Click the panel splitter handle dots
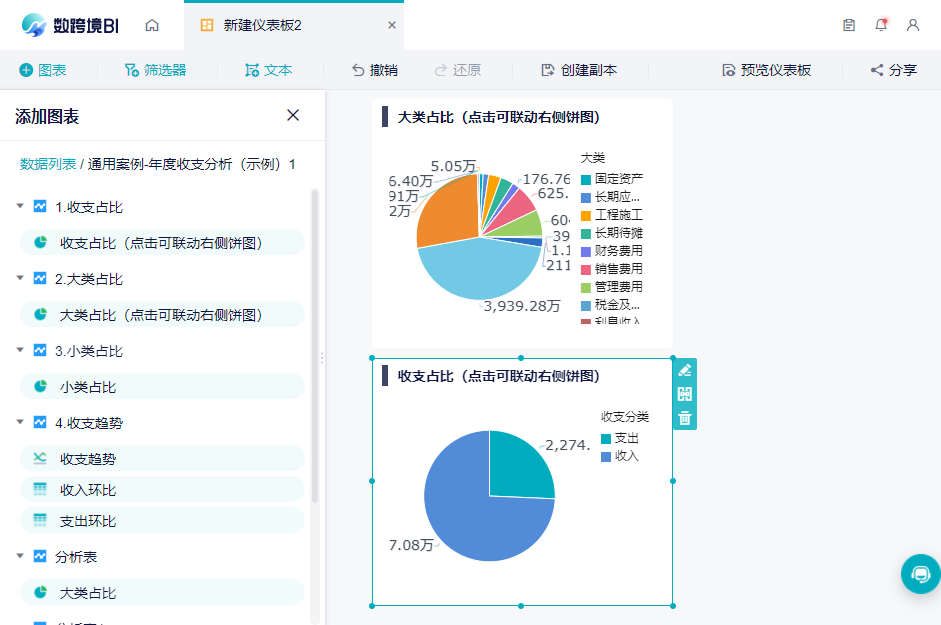Screen dimensions: 941x625 pyautogui.click(x=322, y=358)
